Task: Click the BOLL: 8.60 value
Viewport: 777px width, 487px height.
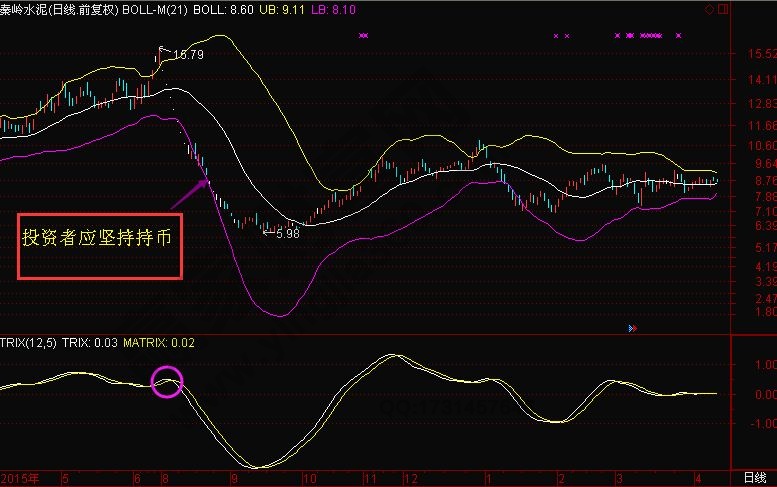Action: pyautogui.click(x=223, y=10)
